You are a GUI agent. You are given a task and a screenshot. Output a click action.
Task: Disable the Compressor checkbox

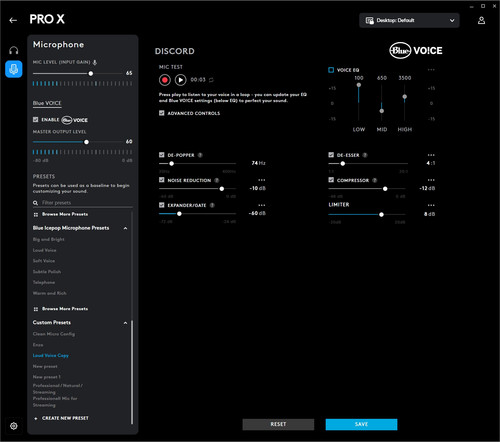click(x=331, y=180)
